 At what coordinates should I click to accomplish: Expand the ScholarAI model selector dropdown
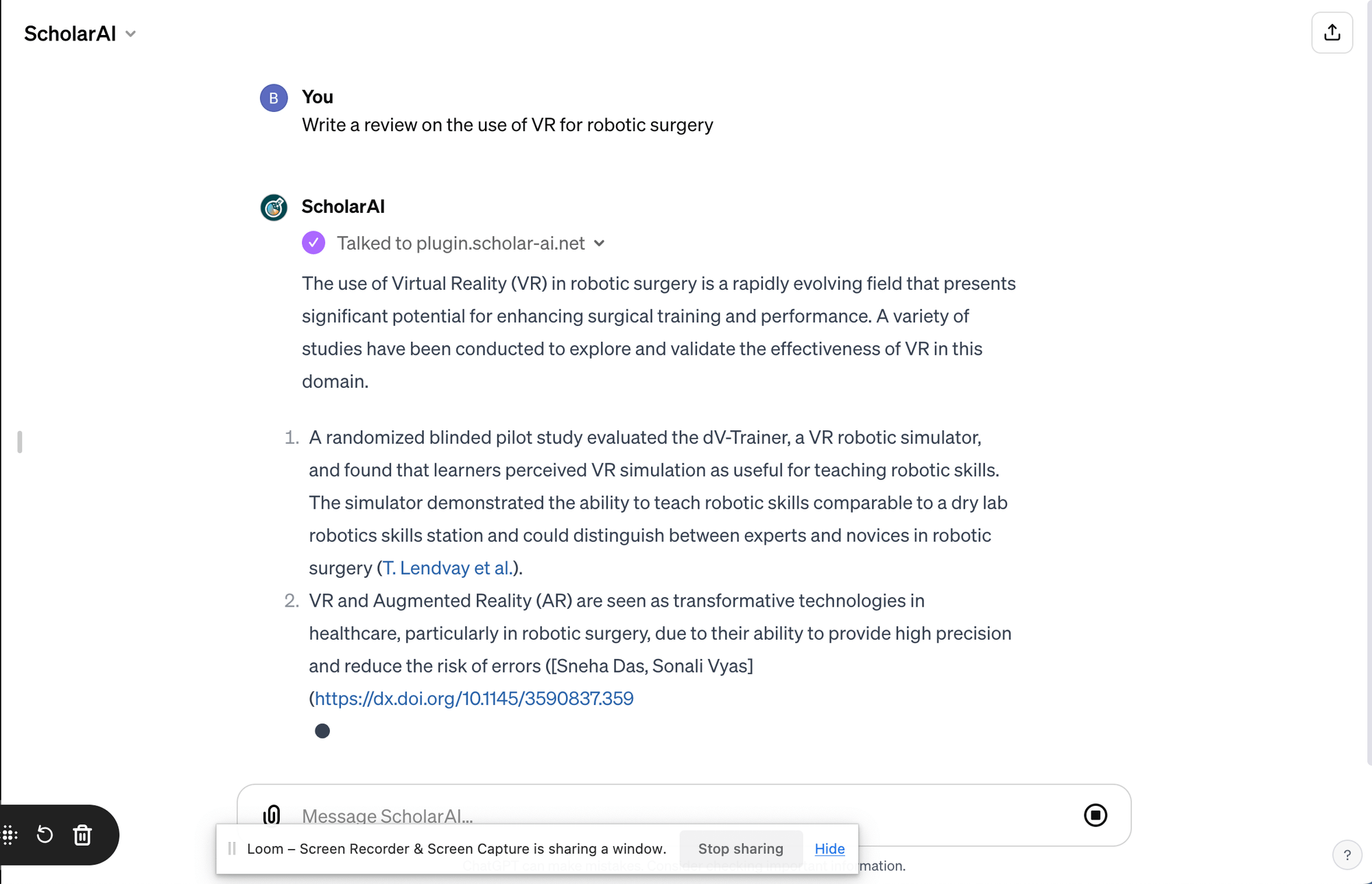point(131,34)
